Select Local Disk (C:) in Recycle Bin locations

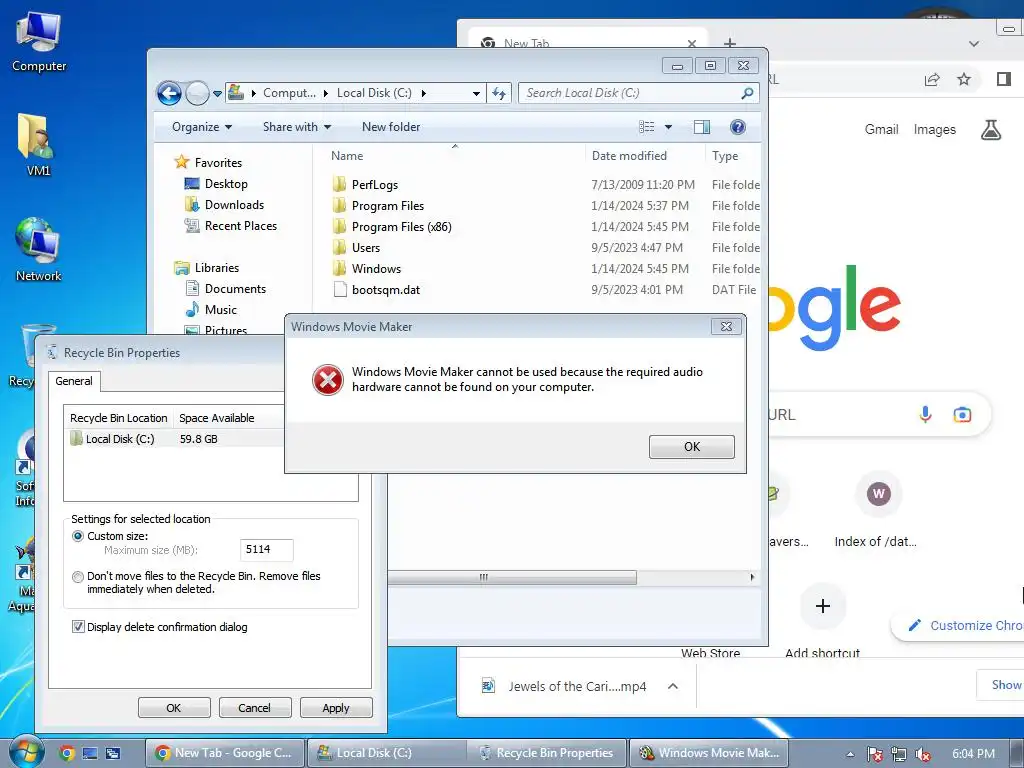[120, 439]
